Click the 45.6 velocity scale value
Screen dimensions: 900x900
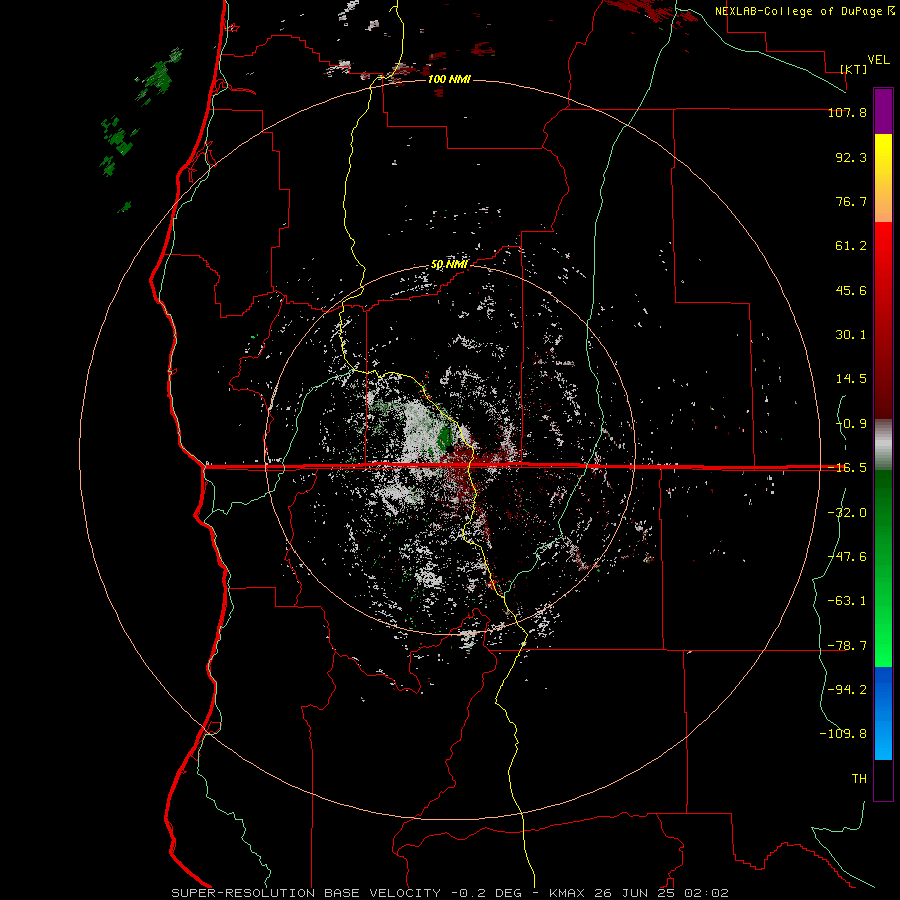coord(851,290)
